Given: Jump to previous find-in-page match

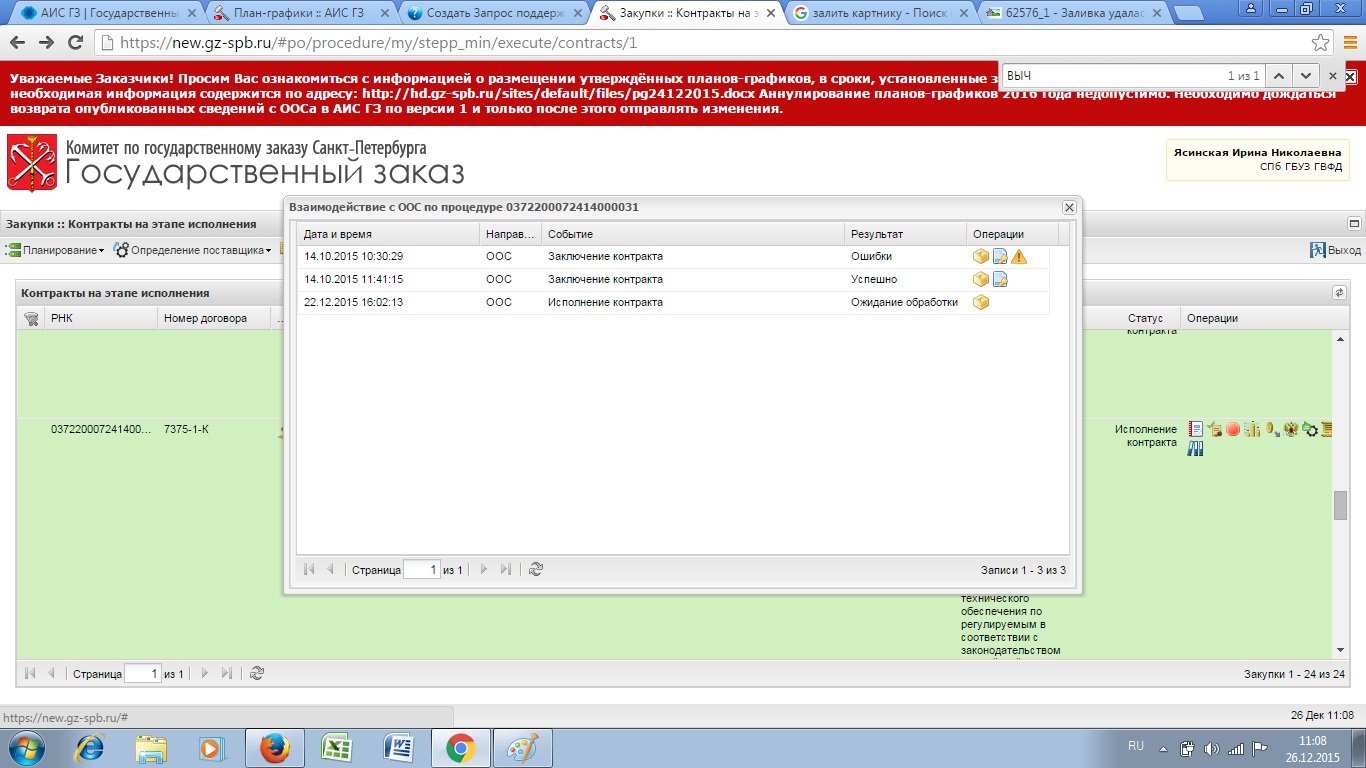Looking at the screenshot, I should tap(1279, 76).
